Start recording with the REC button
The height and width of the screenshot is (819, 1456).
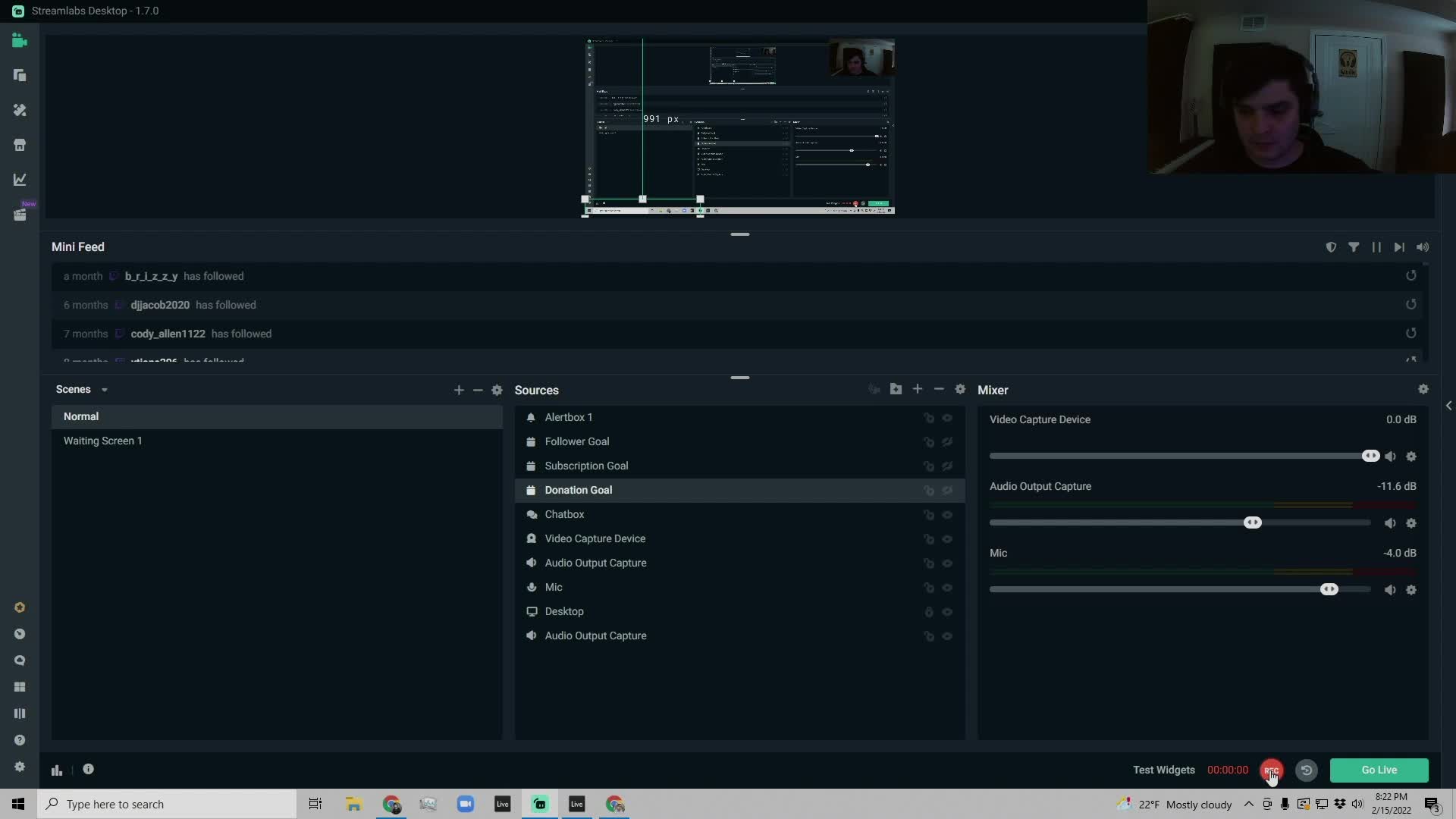click(1272, 770)
